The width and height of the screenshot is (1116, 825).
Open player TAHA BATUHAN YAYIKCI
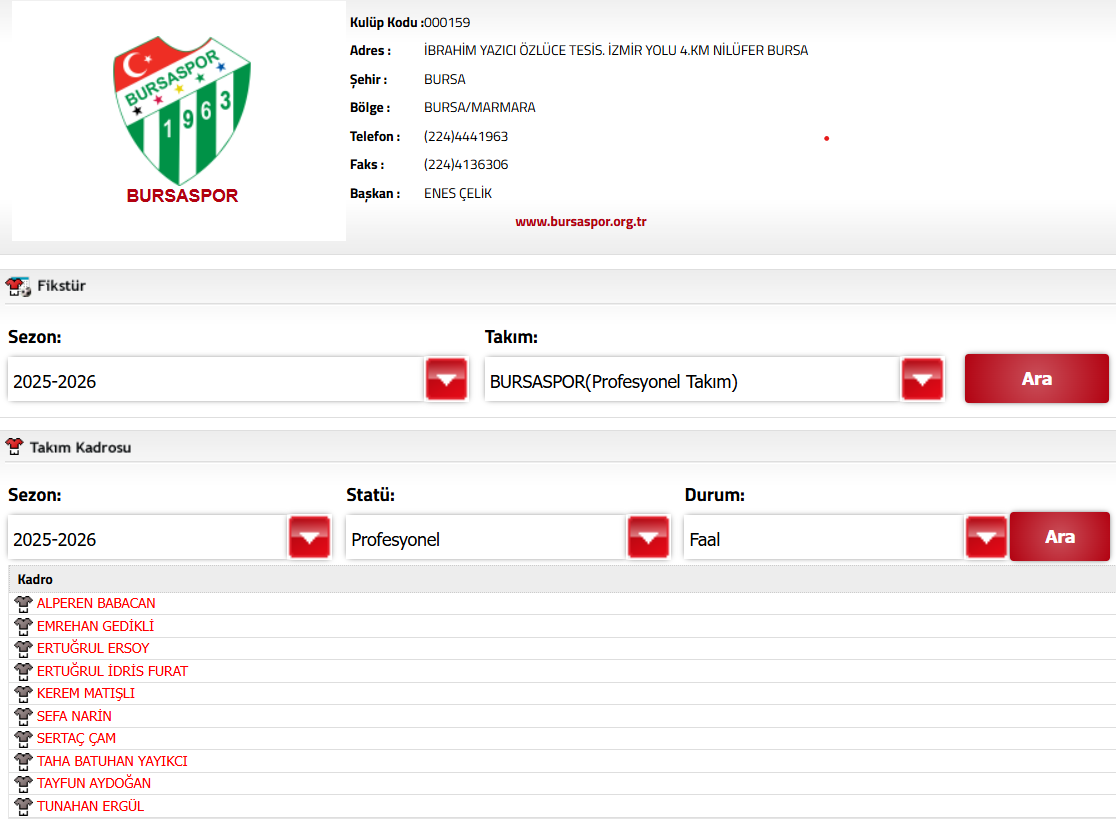[112, 762]
